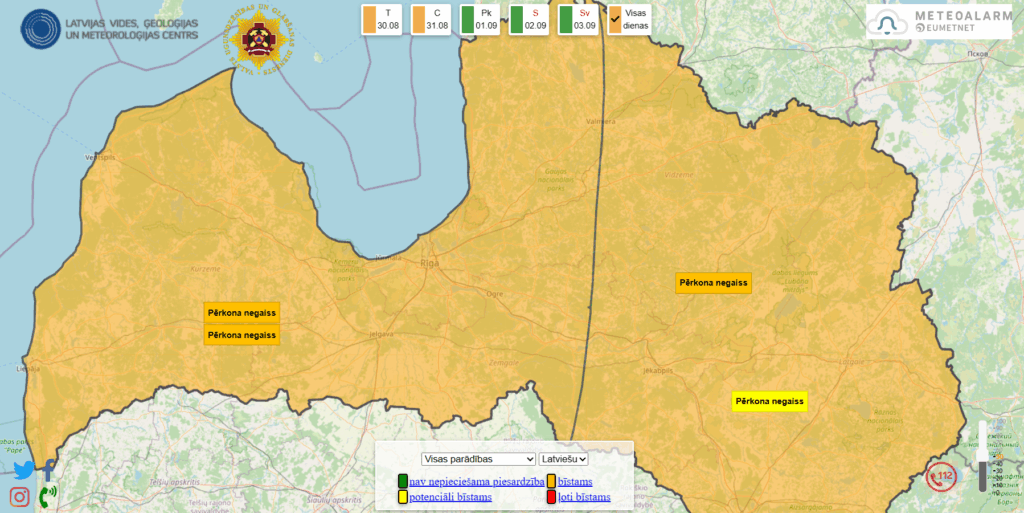Image resolution: width=1024 pixels, height=513 pixels.
Task: Open the Facebook page icon
Action: 47,470
